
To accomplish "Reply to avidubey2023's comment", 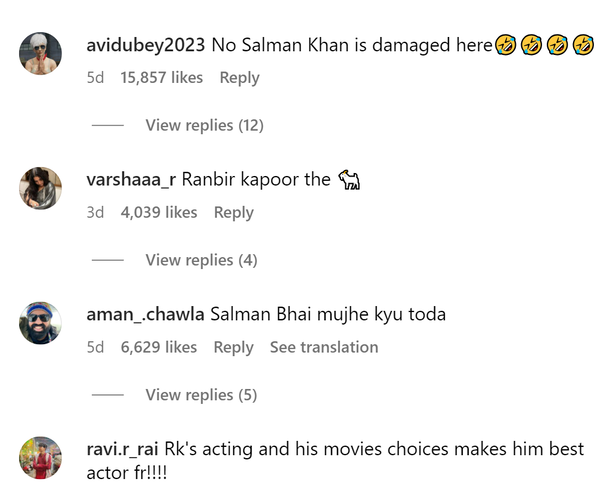I will coord(240,78).
